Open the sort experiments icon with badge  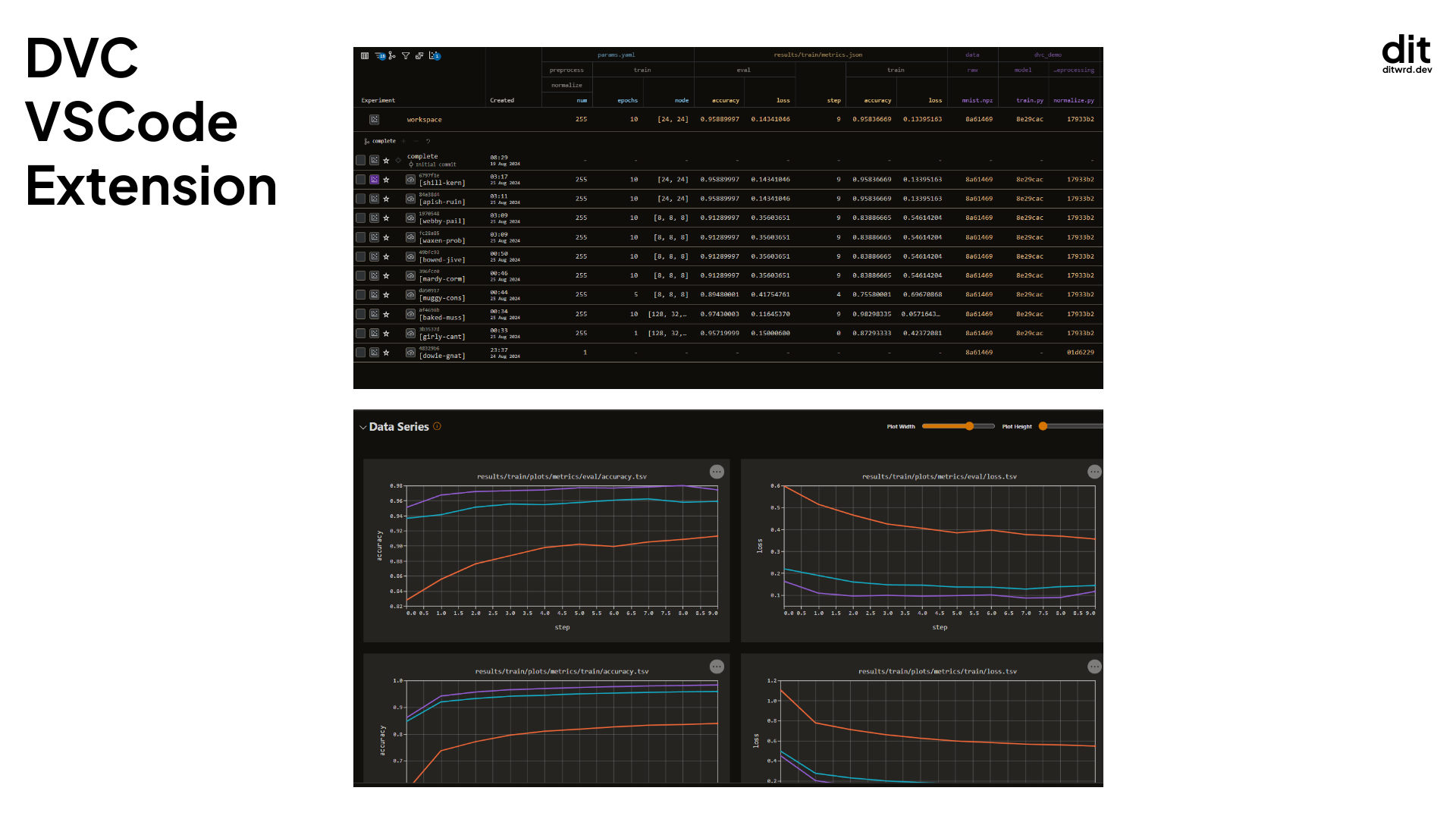point(380,55)
